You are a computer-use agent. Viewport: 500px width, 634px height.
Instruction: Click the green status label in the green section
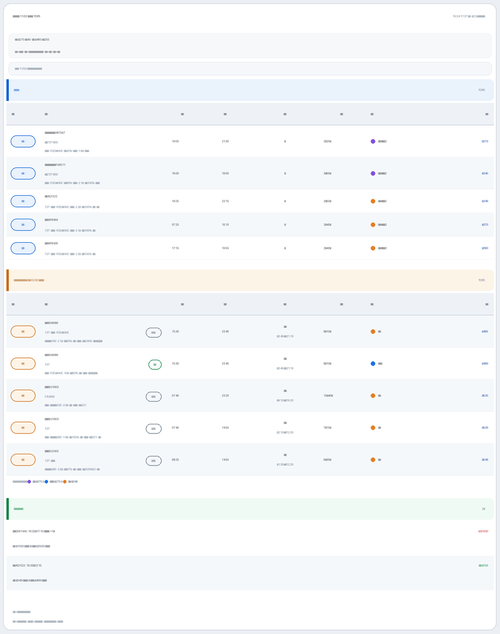coord(483,566)
